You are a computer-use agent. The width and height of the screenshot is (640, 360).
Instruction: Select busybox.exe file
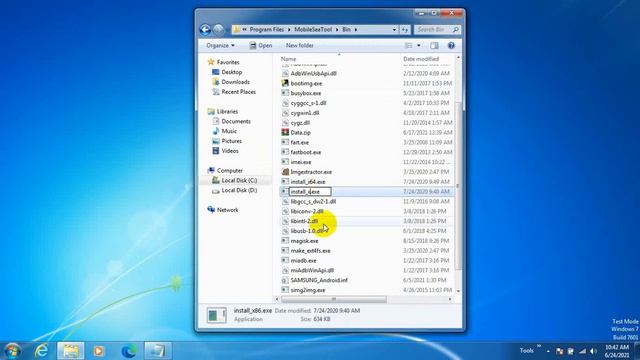click(x=306, y=93)
